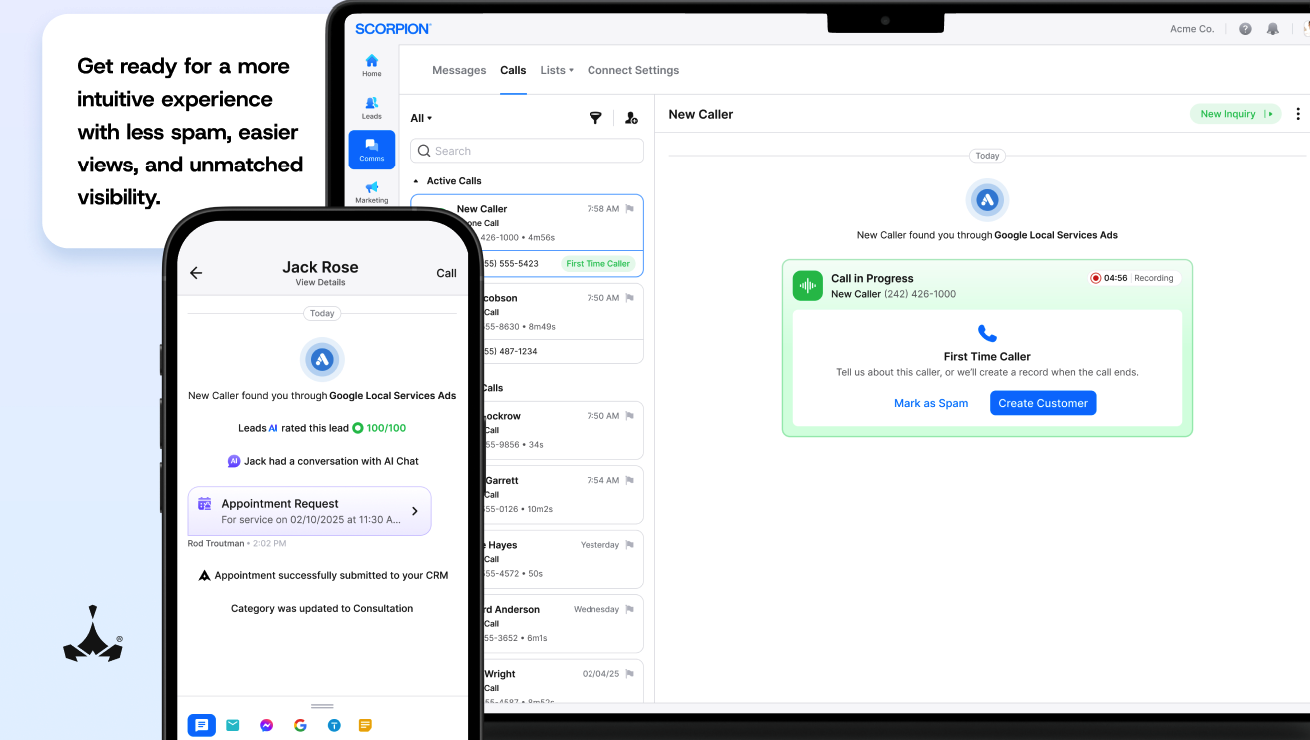Click the Mark as Spam link

931,403
